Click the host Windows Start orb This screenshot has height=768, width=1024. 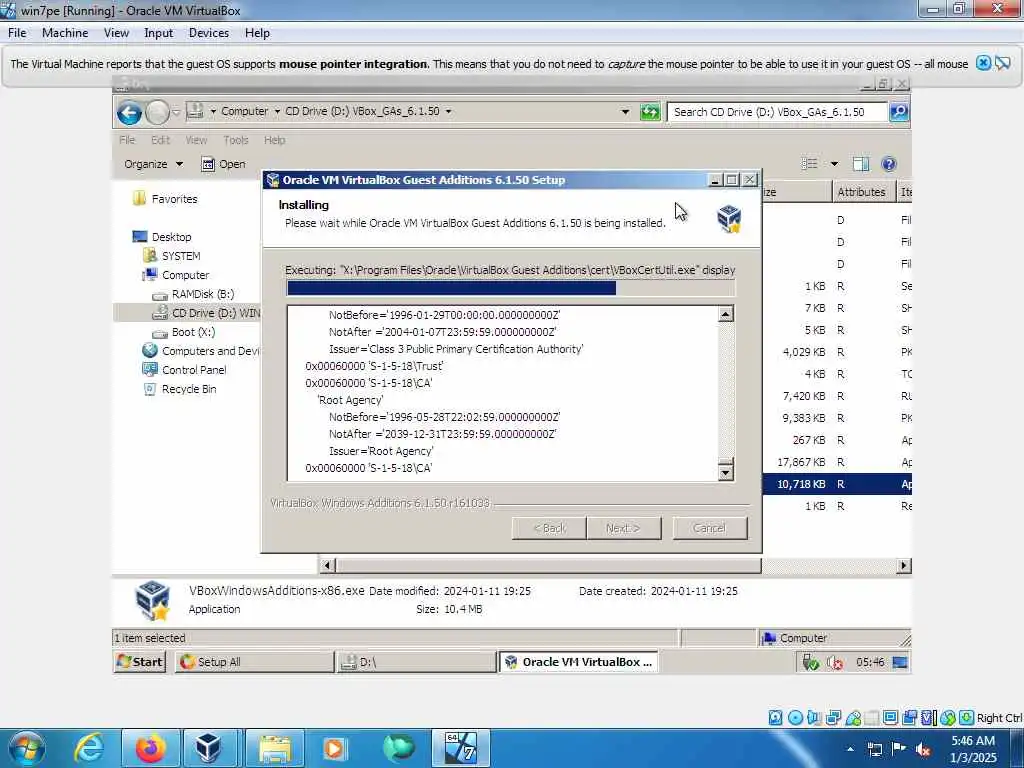pyautogui.click(x=26, y=748)
